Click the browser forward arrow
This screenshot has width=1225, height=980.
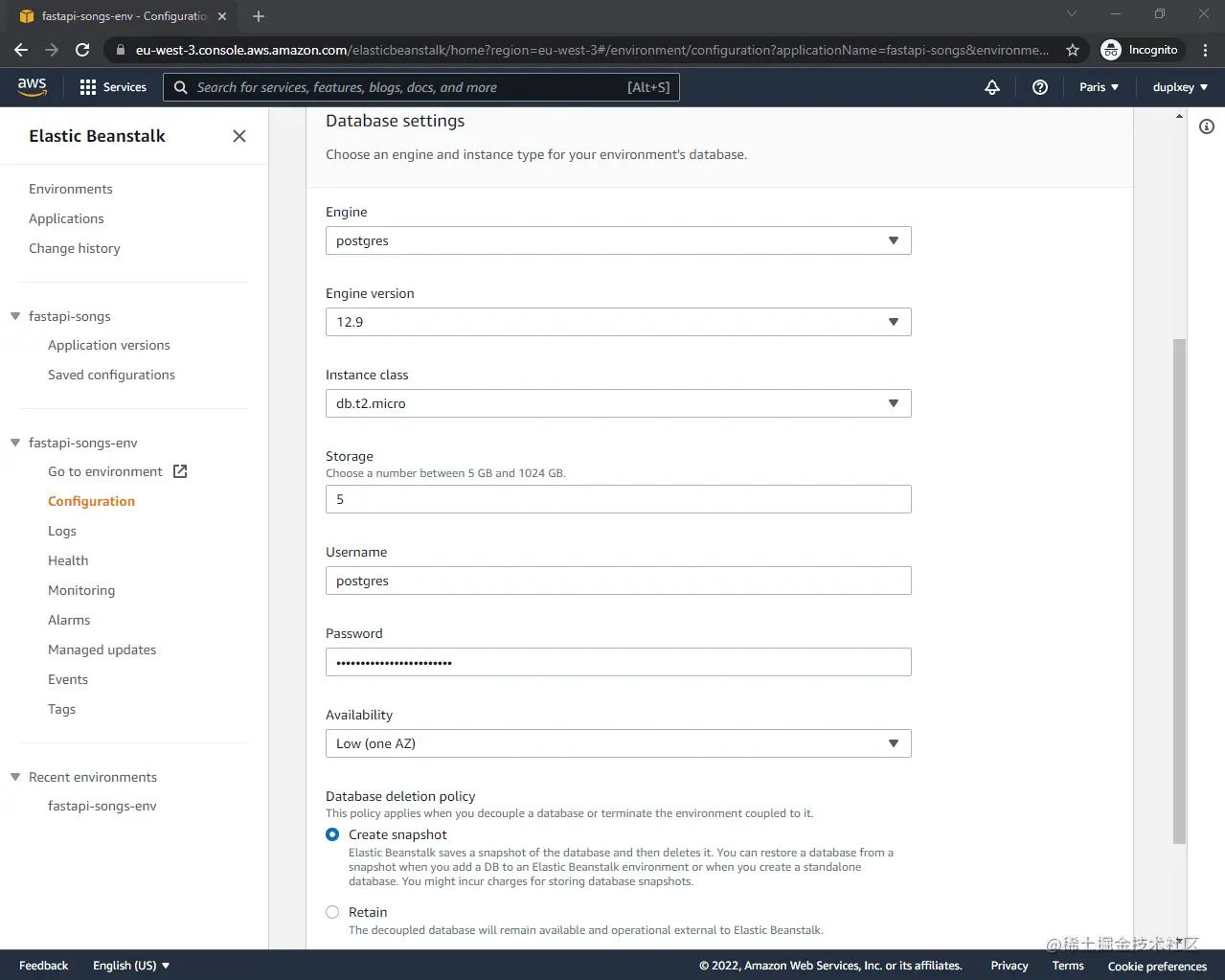point(52,50)
